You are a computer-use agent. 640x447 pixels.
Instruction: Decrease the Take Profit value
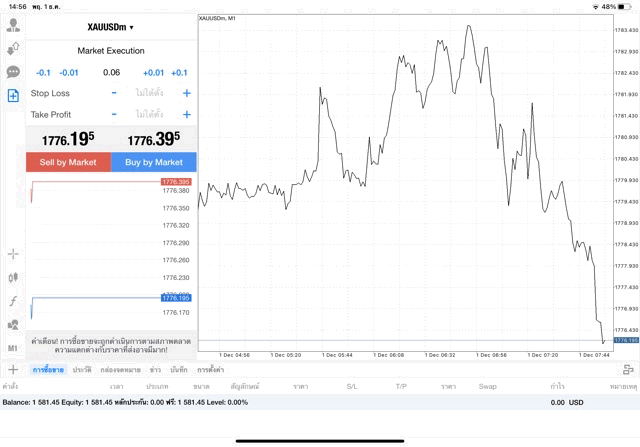[x=113, y=114]
